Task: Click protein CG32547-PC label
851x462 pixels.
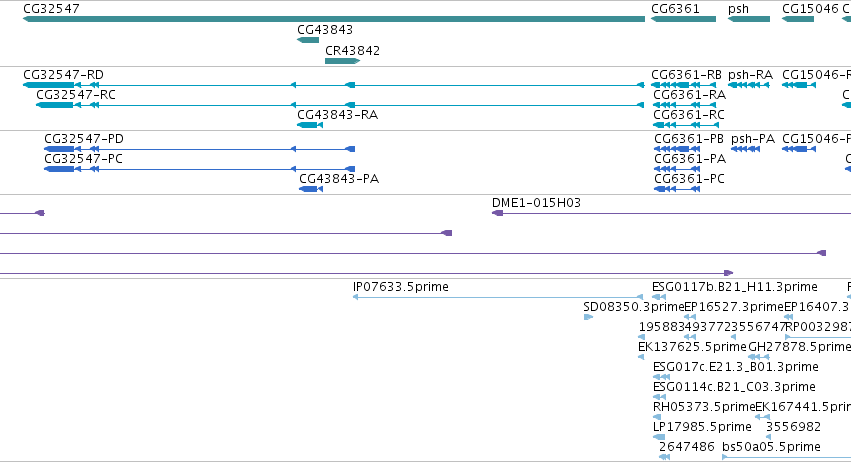Action: [84, 159]
